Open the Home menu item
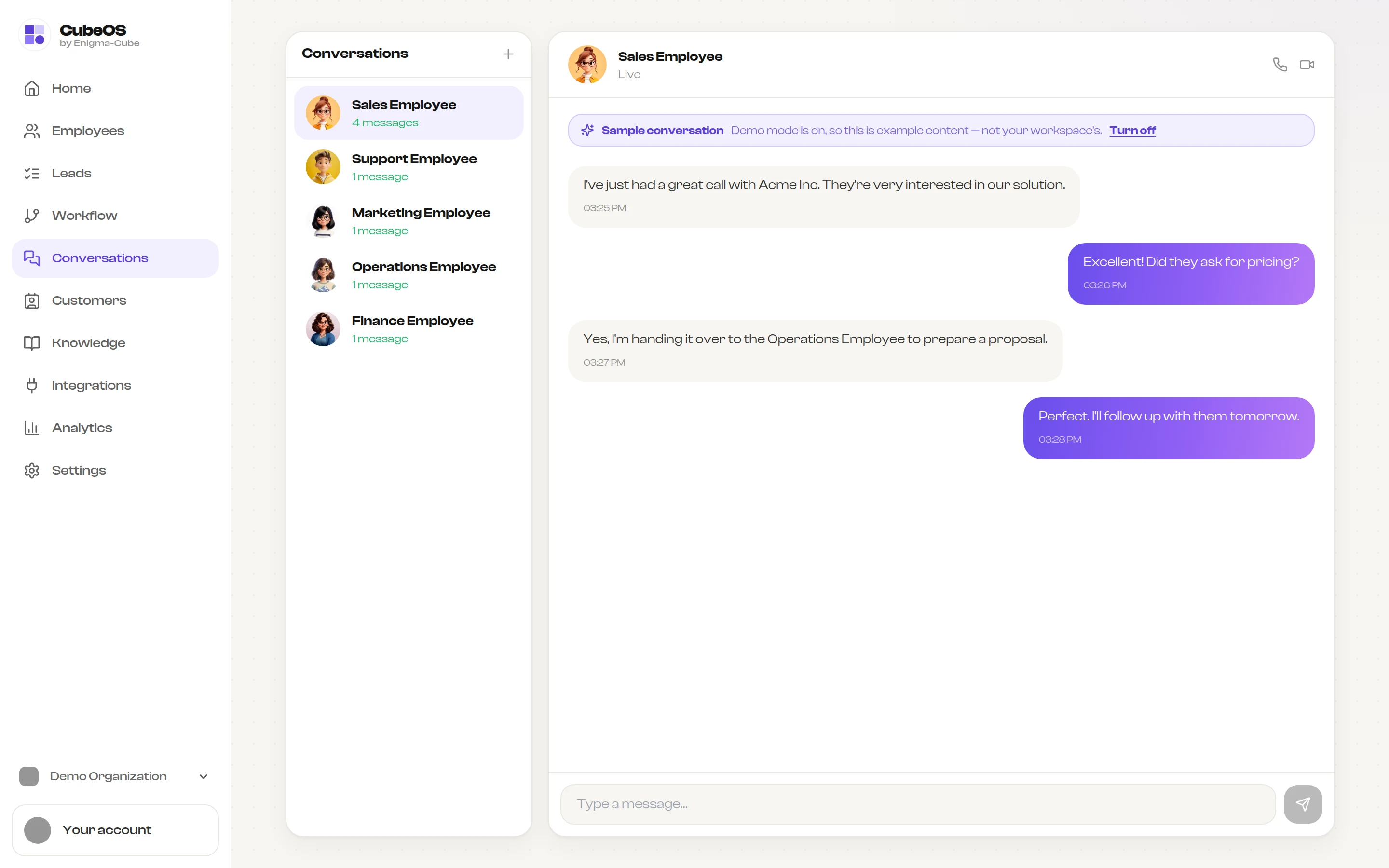This screenshot has height=868, width=1389. (x=115, y=88)
